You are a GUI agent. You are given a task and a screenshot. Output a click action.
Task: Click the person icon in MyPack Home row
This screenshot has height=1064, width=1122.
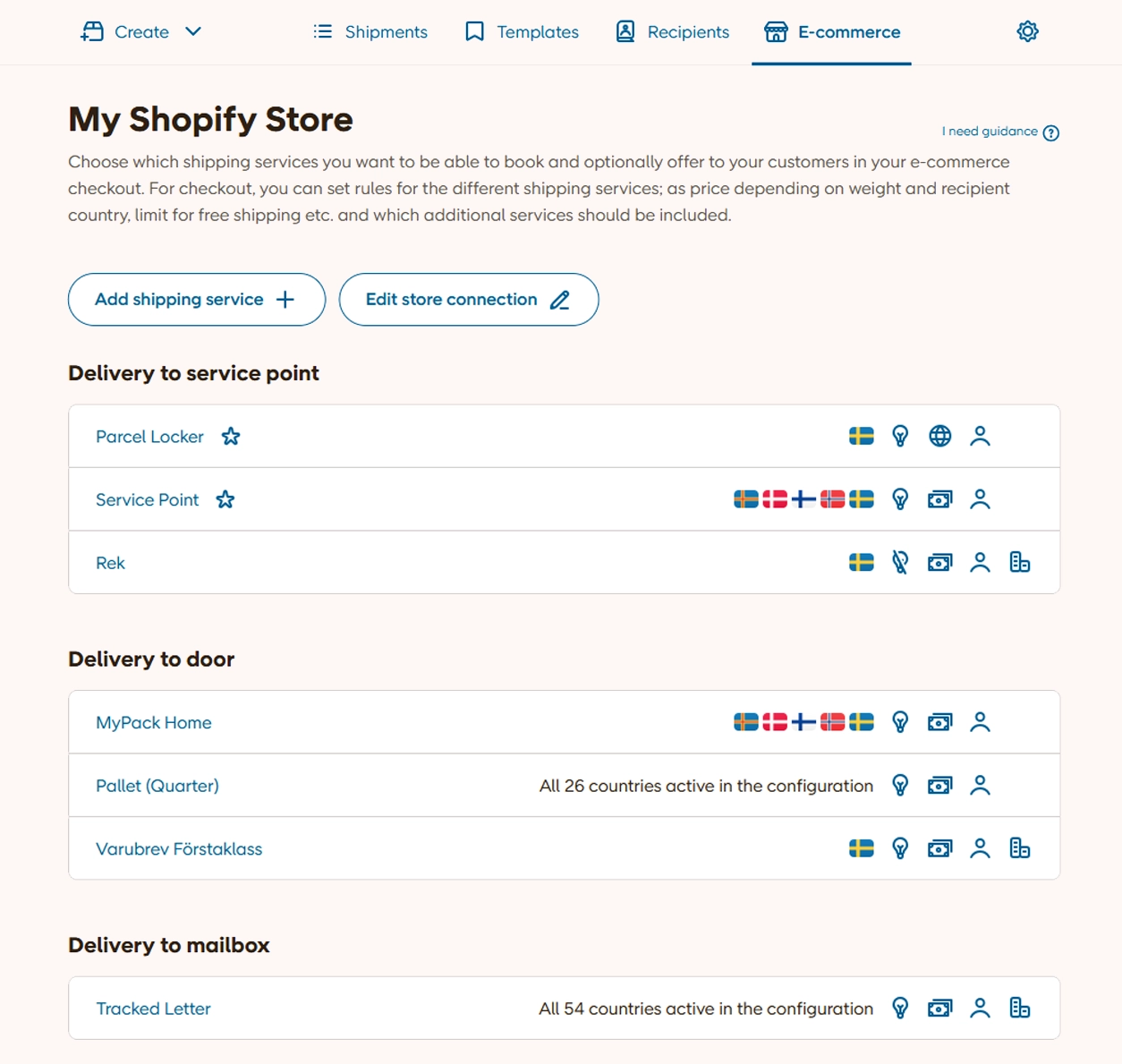point(980,722)
